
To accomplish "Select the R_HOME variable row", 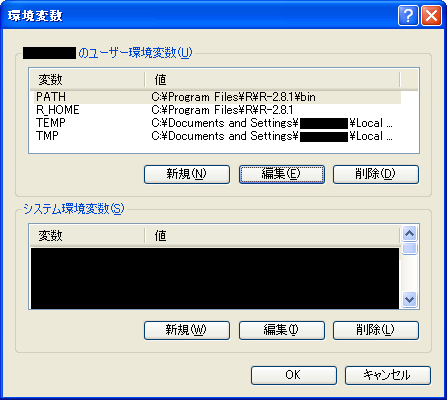I will tap(215, 110).
